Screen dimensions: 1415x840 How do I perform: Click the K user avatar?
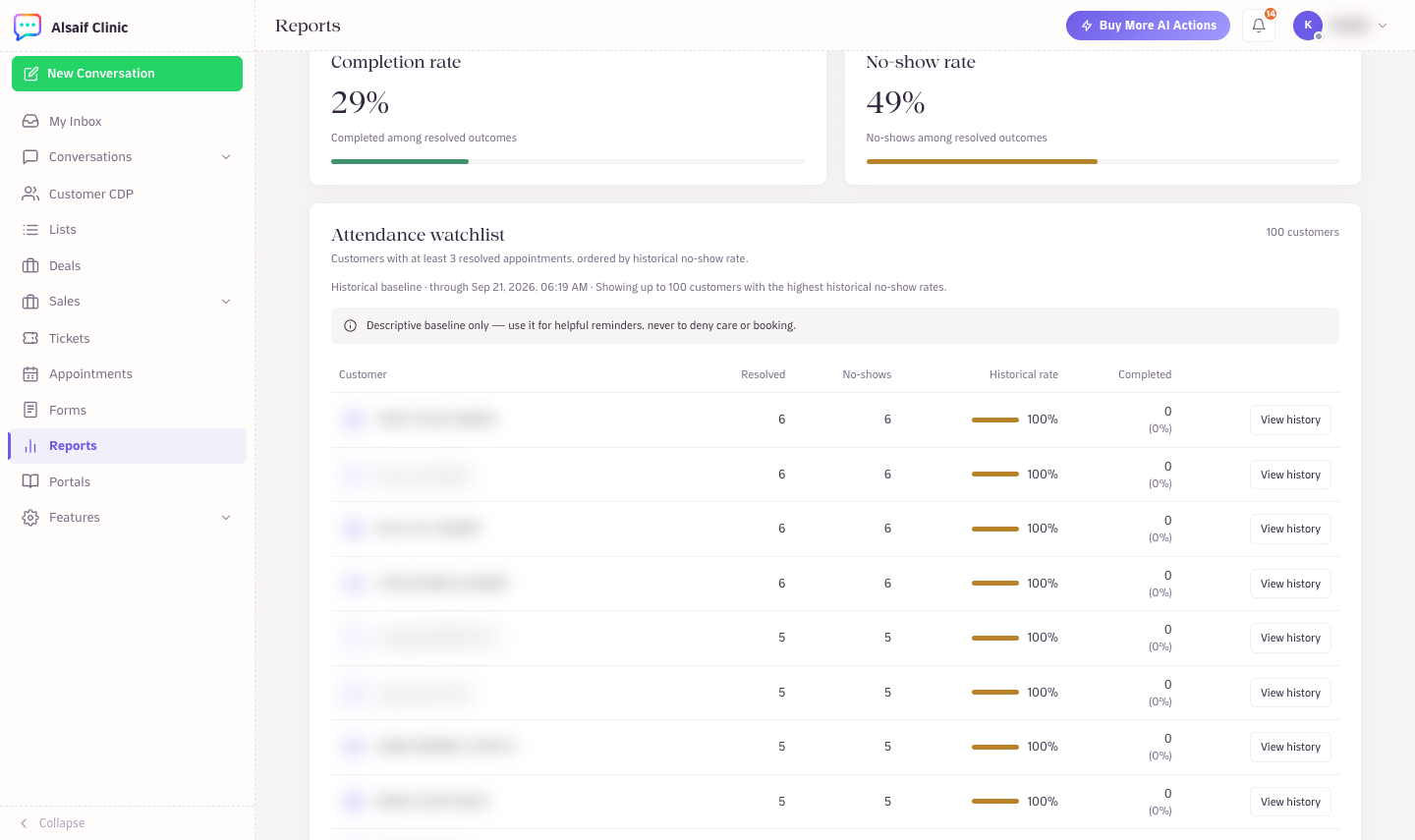(x=1308, y=26)
